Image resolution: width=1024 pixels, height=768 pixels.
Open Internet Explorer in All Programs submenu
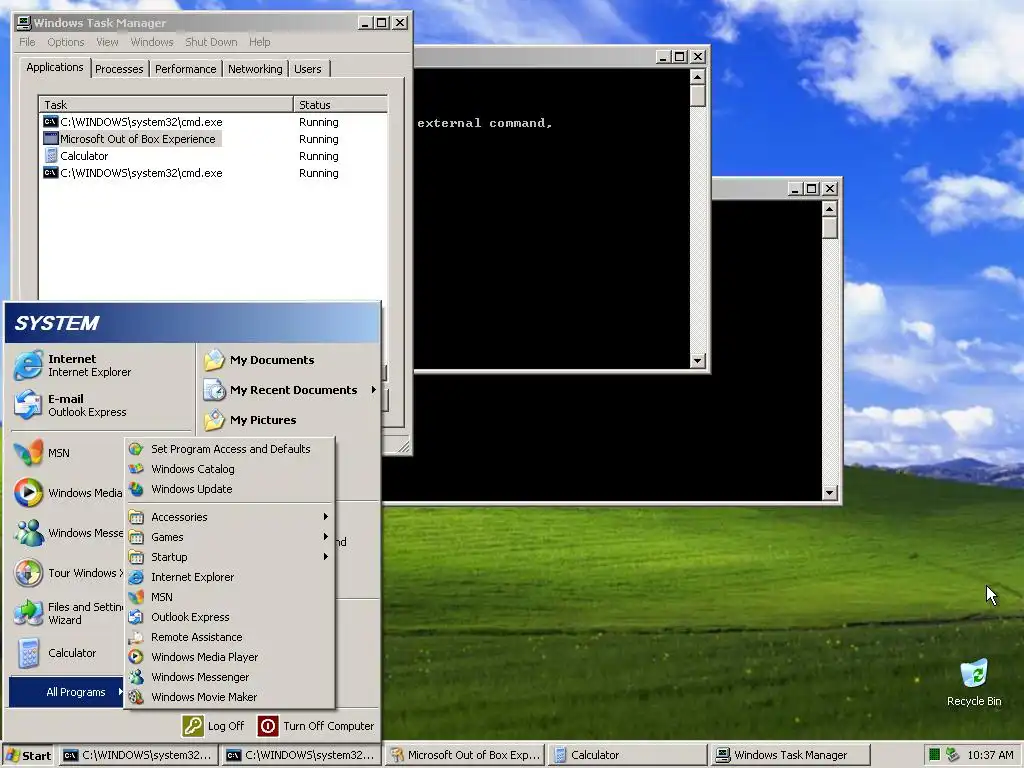pyautogui.click(x=230, y=577)
